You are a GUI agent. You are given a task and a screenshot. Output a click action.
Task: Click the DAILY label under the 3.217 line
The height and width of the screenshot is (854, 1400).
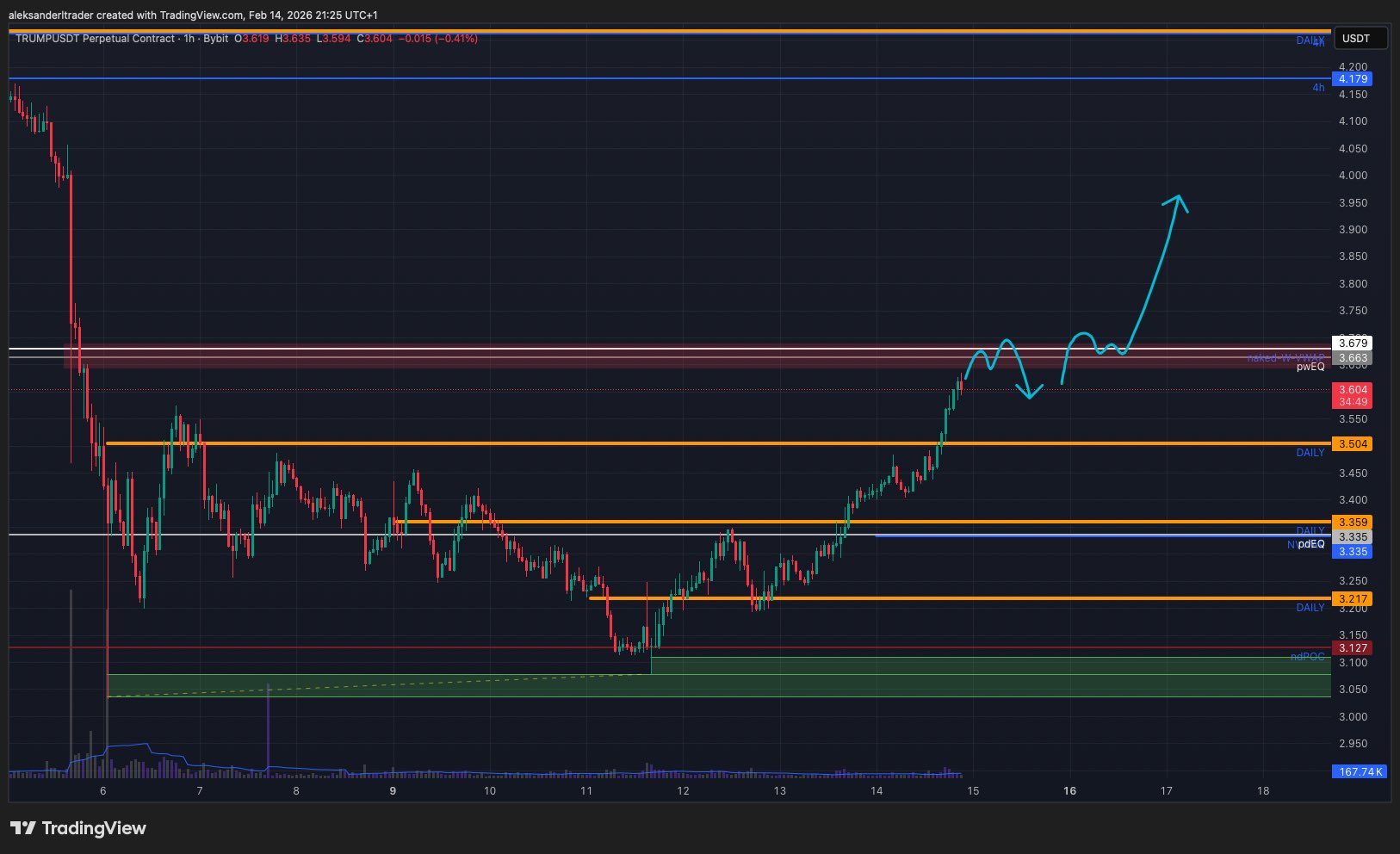1310,608
